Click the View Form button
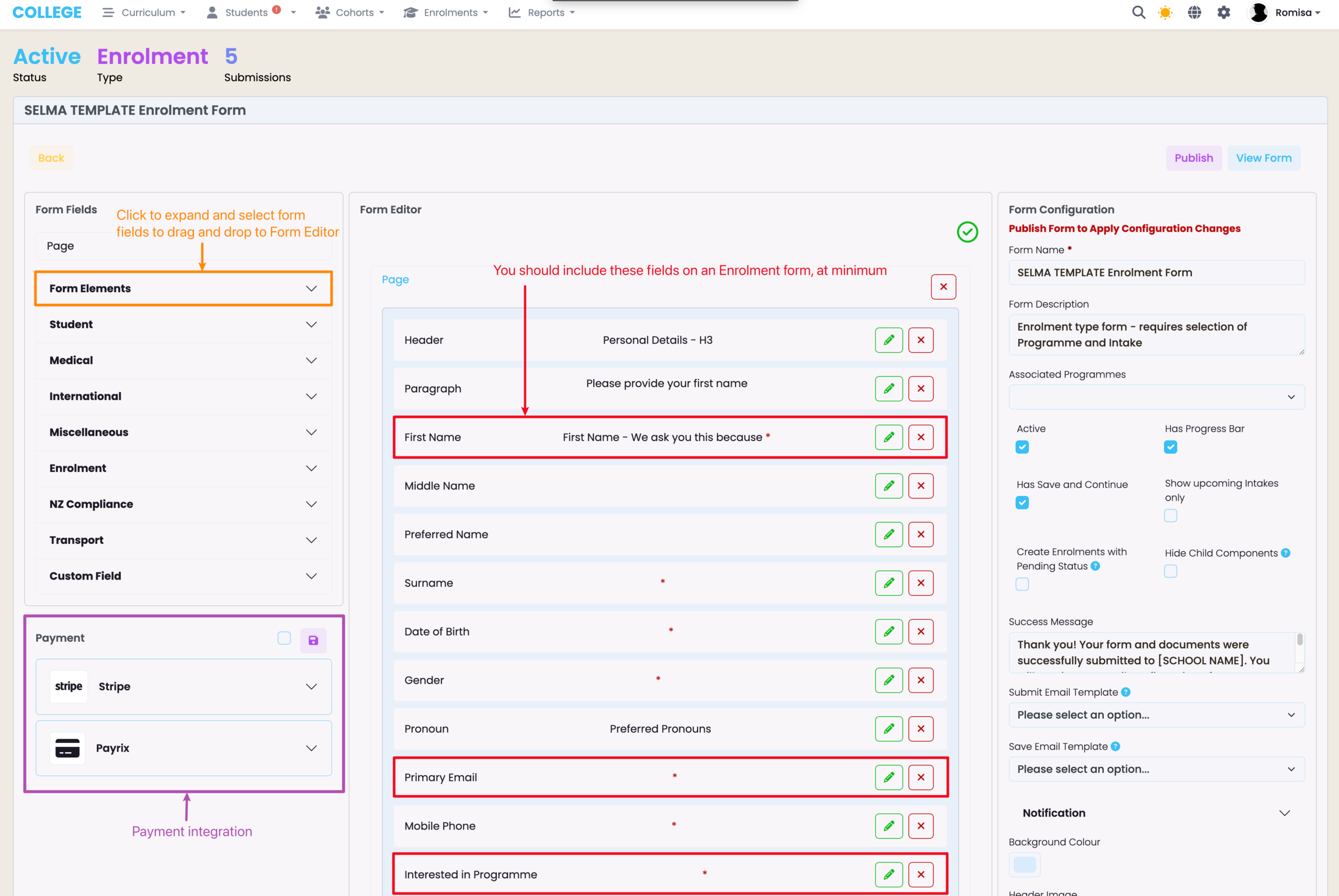Viewport: 1339px width, 896px height. [x=1263, y=158]
